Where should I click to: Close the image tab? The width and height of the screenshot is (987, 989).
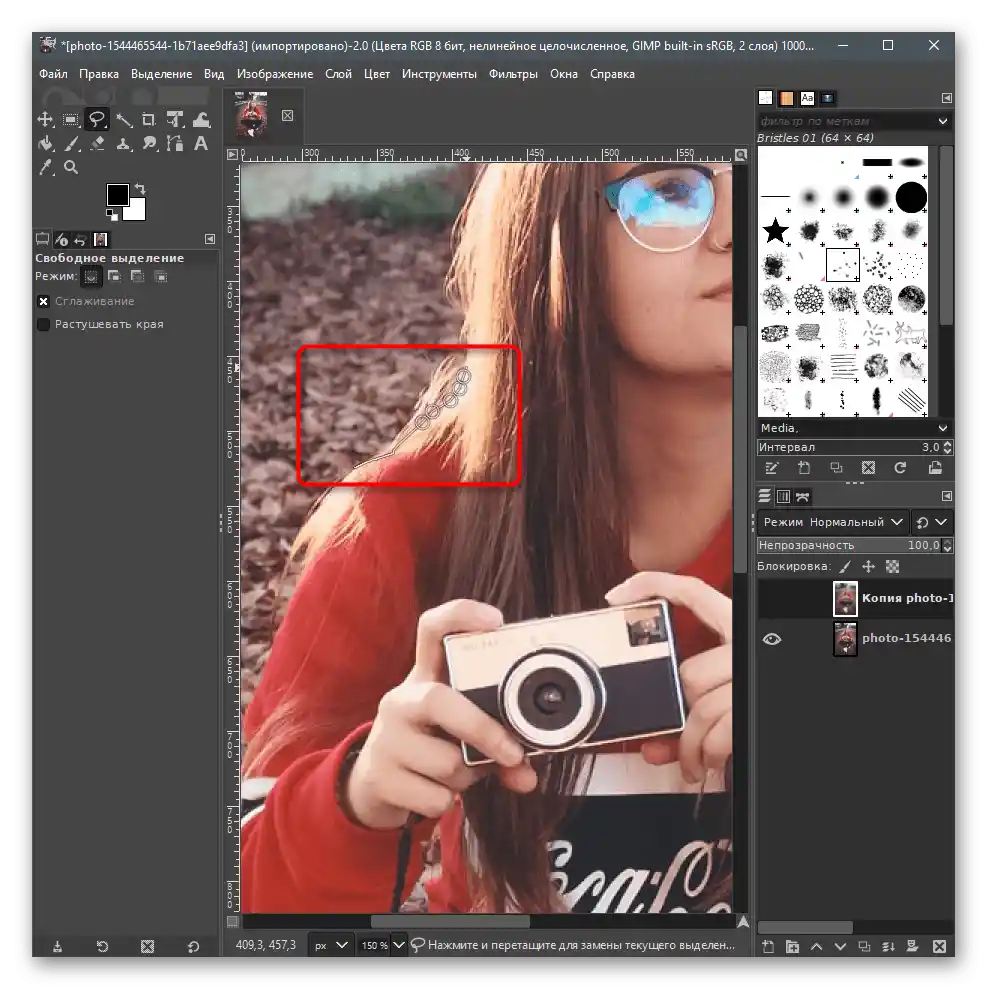coord(288,115)
